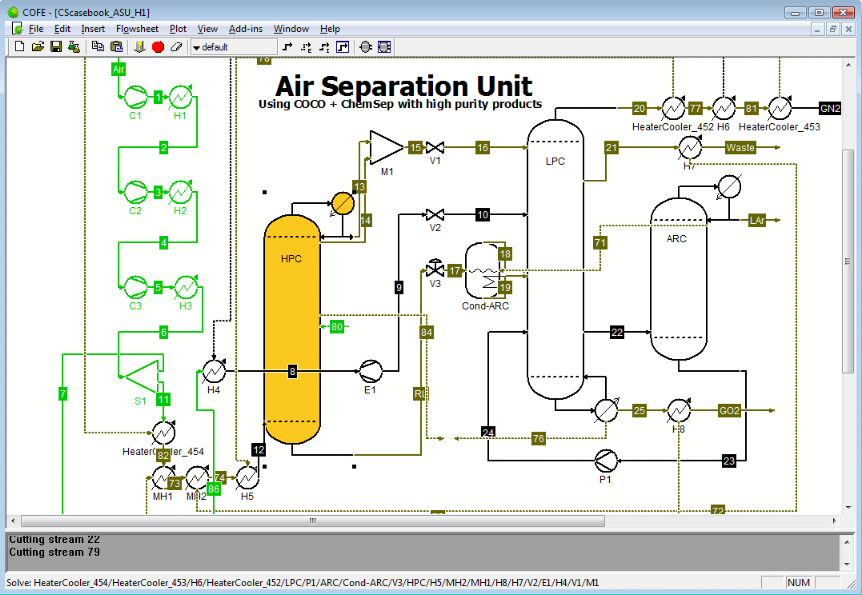Select the yellow HPC column
This screenshot has height=595, width=862.
pos(292,329)
